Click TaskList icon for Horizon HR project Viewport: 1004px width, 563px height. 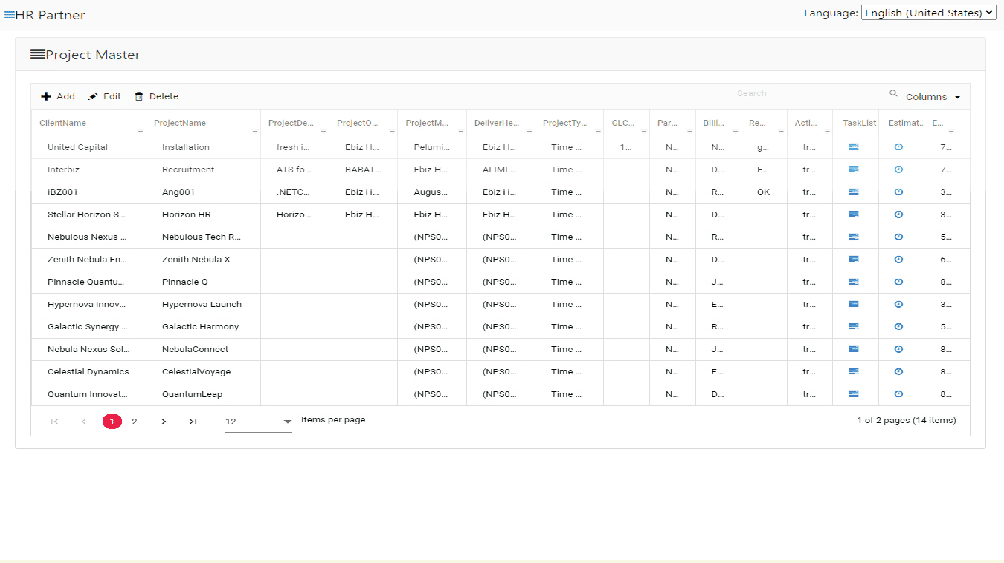(854, 215)
